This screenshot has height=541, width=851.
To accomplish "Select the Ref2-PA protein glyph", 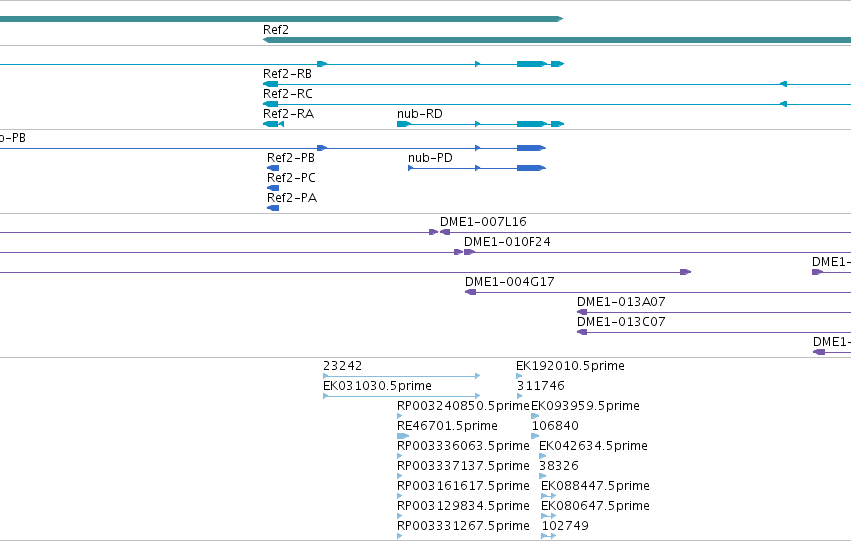I will pyautogui.click(x=273, y=208).
